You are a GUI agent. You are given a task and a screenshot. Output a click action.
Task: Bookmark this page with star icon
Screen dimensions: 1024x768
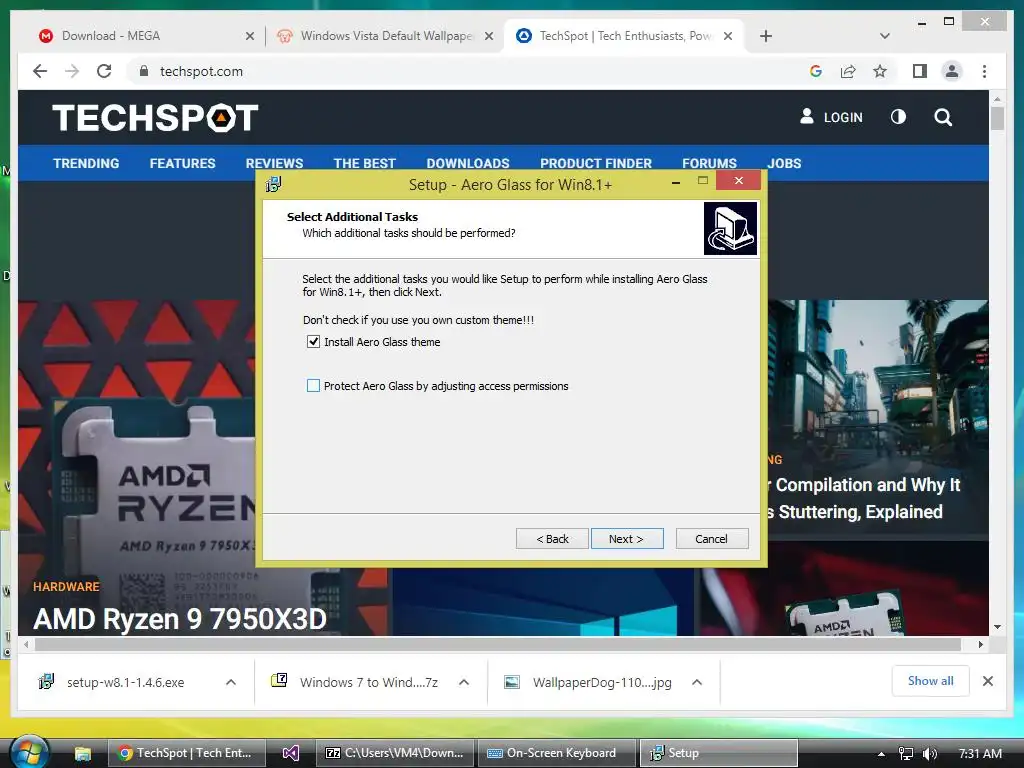[x=880, y=71]
